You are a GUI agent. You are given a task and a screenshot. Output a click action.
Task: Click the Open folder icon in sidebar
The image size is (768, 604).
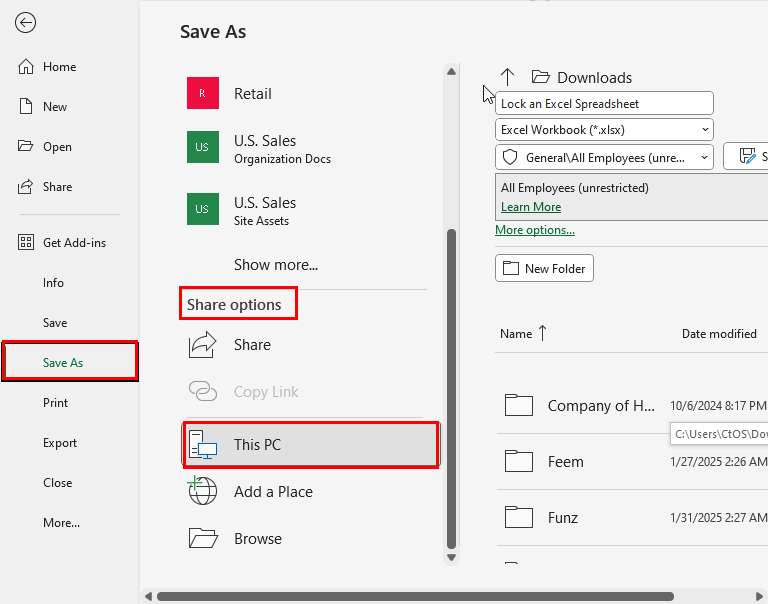pos(25,146)
